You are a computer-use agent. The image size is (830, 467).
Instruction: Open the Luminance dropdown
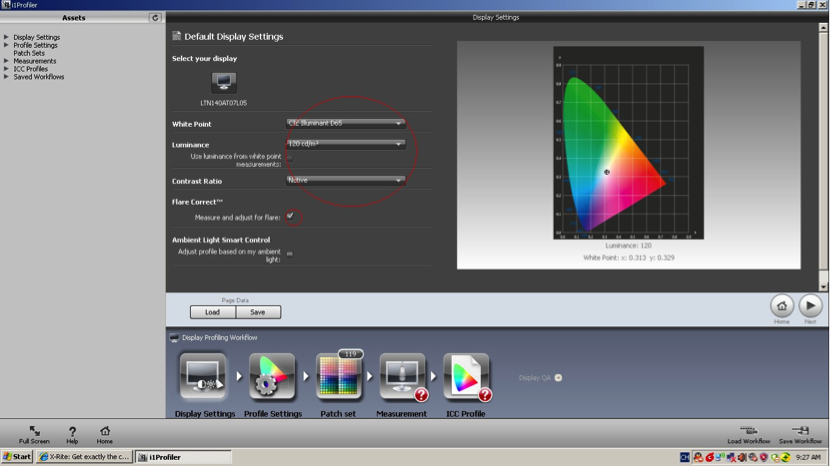coord(345,144)
